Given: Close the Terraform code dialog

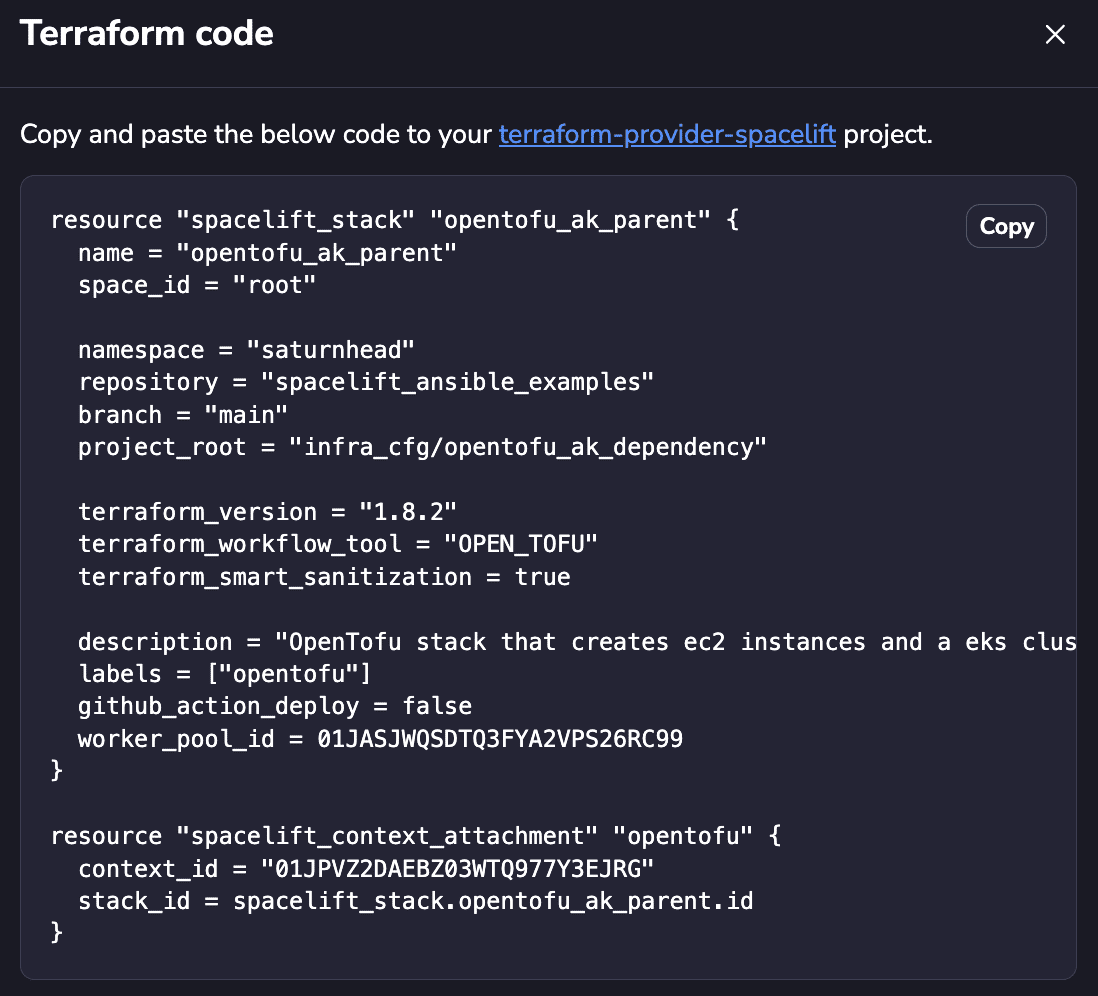Looking at the screenshot, I should click(x=1055, y=34).
